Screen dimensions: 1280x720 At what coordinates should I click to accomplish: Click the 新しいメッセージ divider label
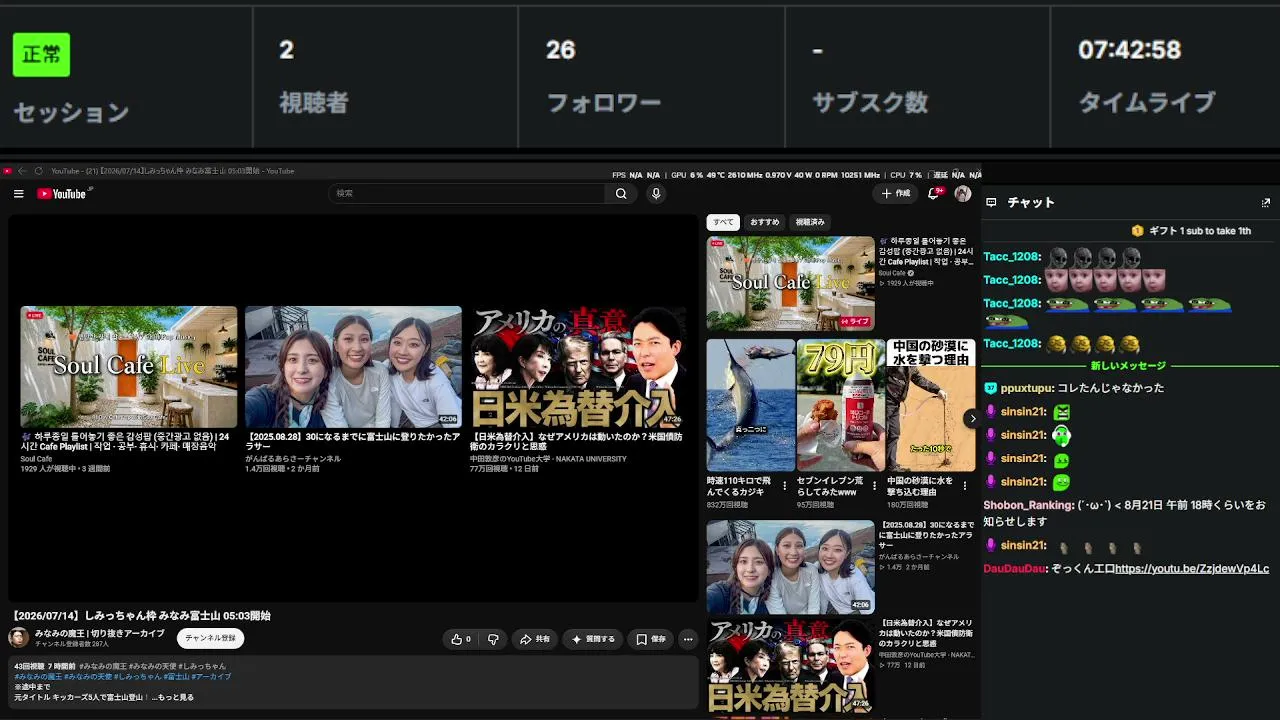[1128, 366]
